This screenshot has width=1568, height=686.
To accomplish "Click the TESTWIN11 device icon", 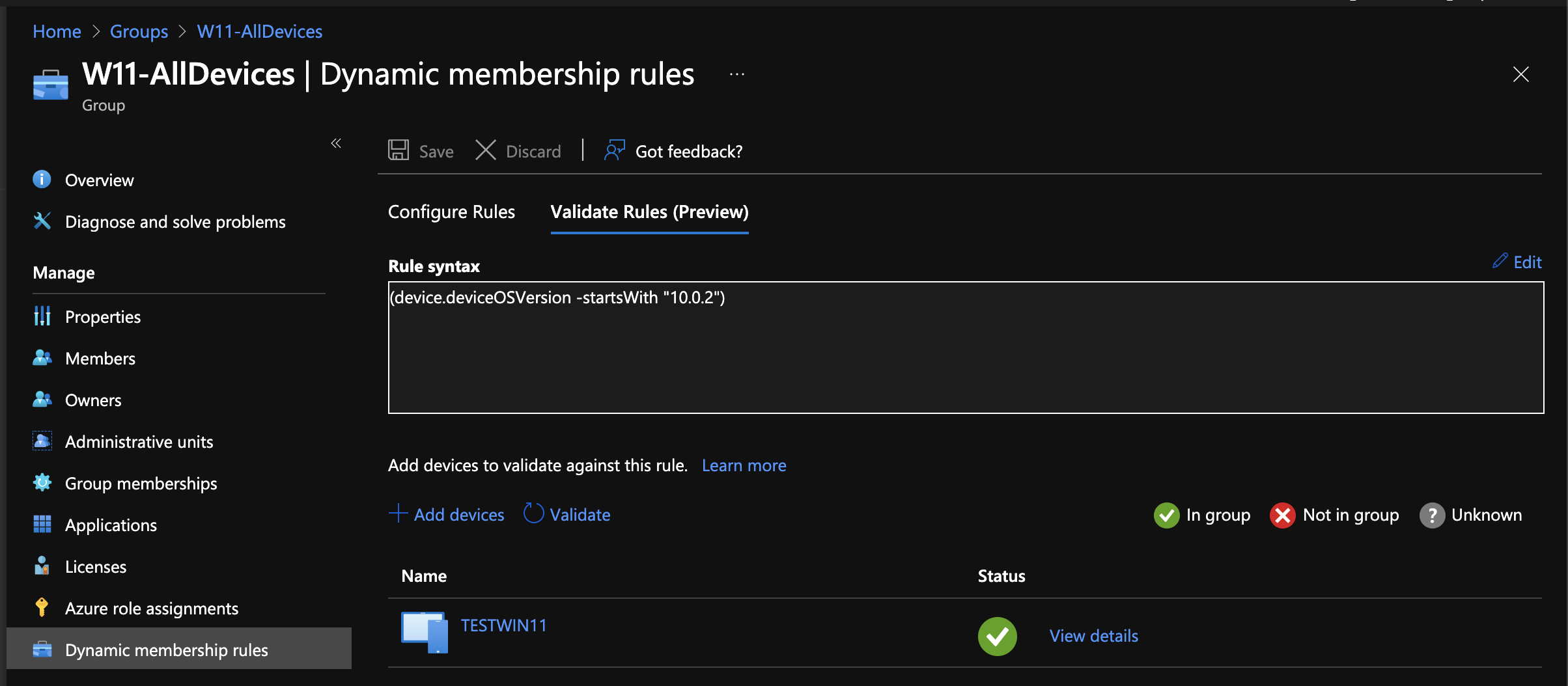I will (x=424, y=632).
